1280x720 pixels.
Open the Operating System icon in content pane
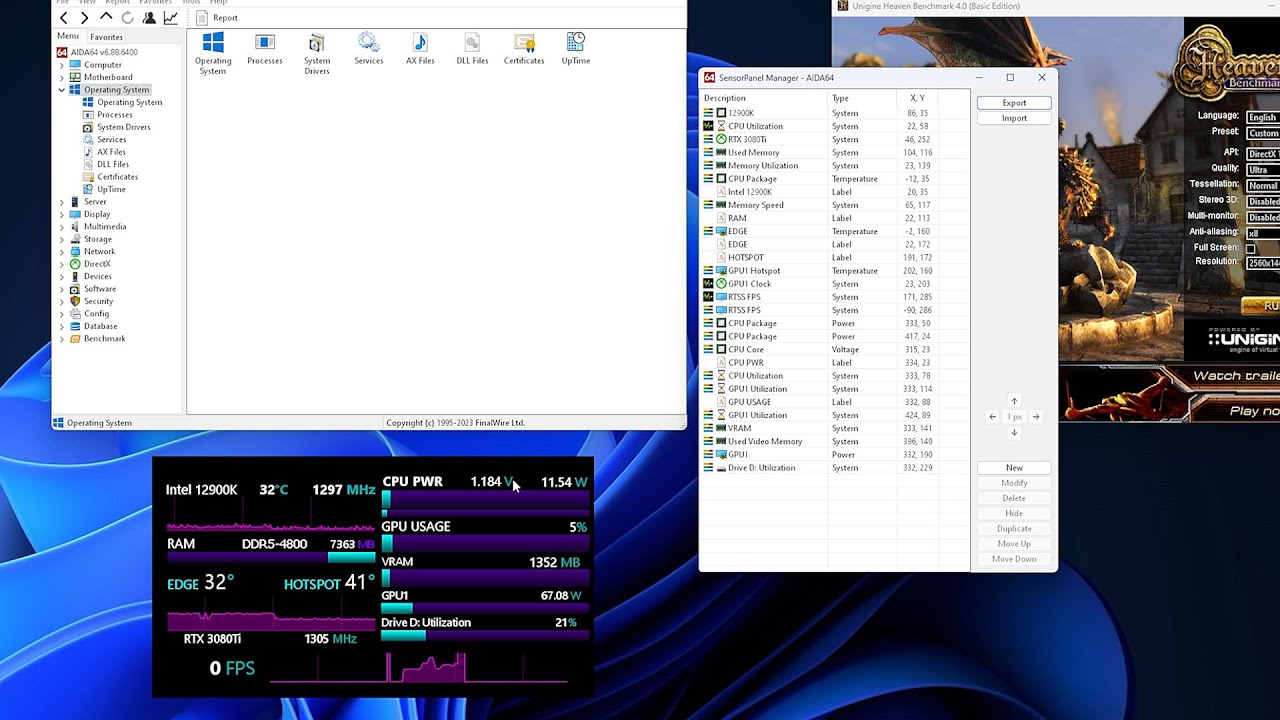[213, 53]
